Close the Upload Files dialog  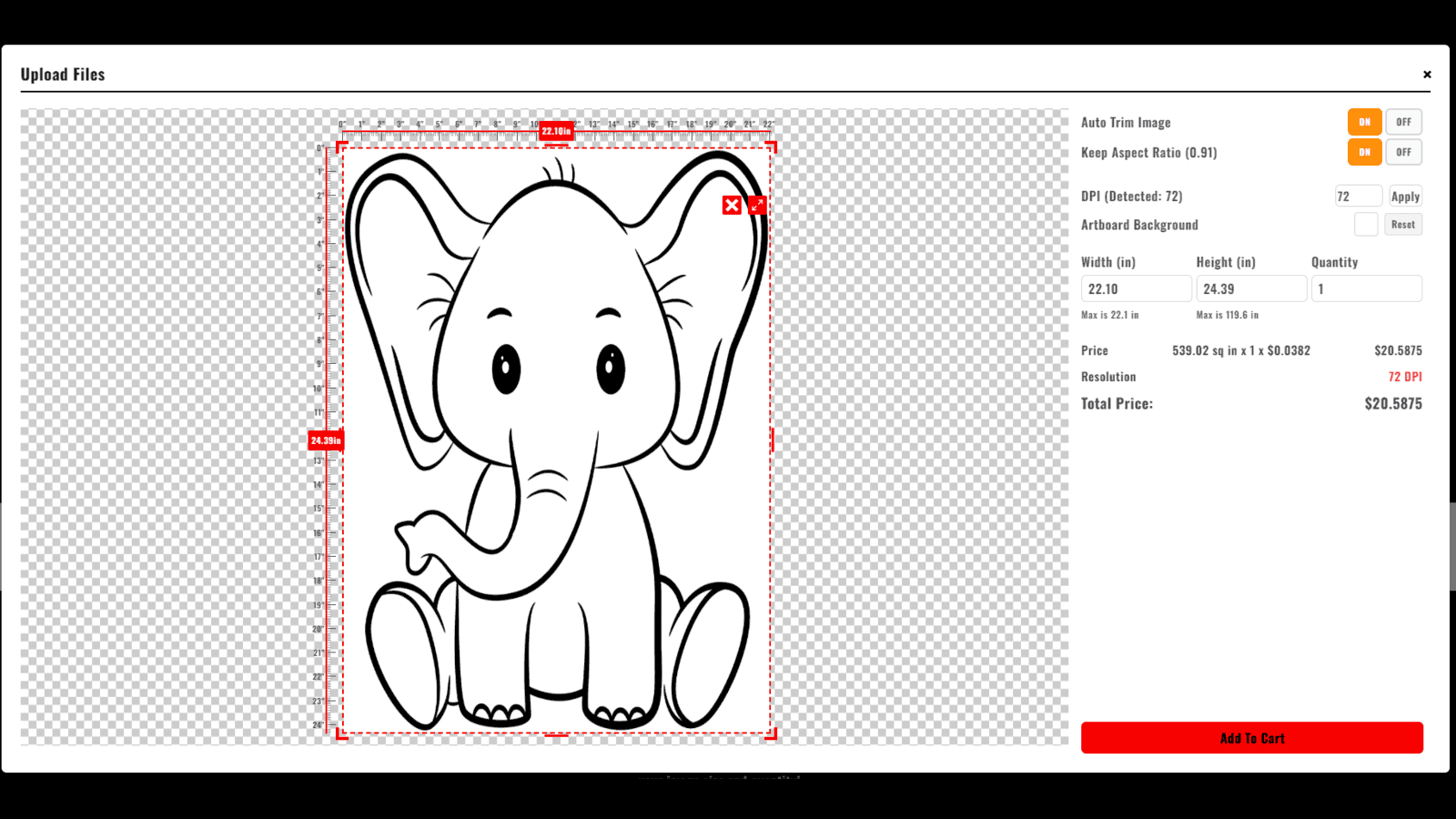[x=1427, y=75]
